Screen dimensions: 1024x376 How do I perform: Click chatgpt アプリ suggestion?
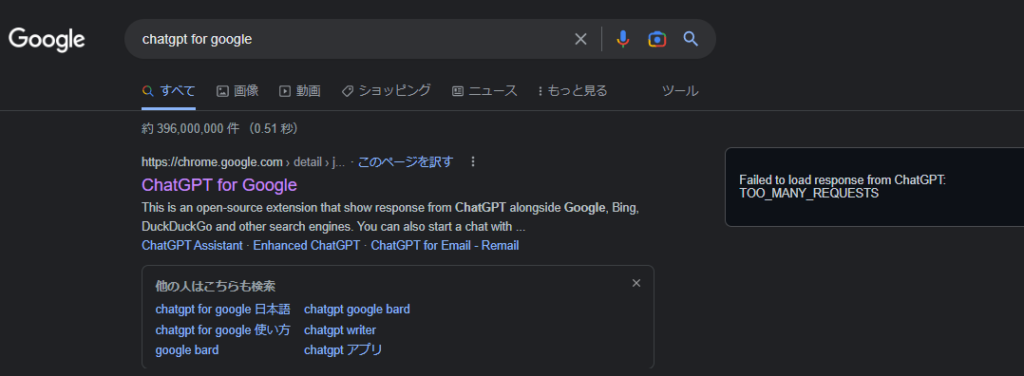click(x=343, y=350)
